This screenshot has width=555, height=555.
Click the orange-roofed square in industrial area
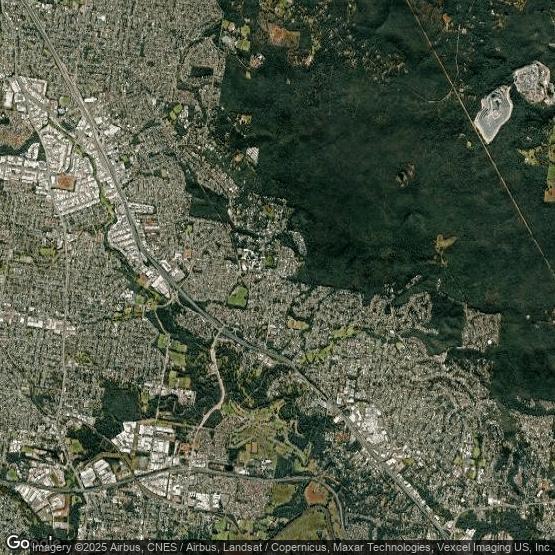(64, 182)
